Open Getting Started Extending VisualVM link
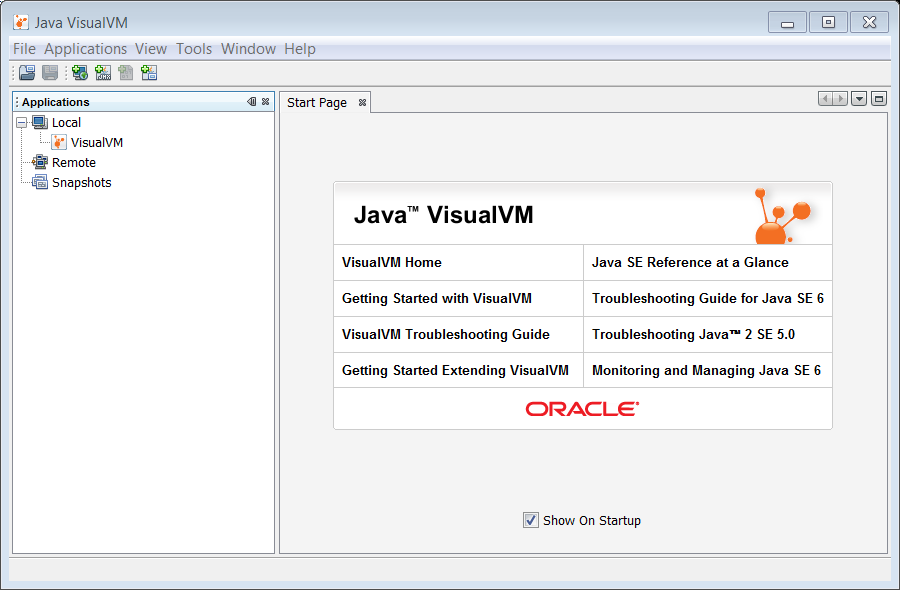The height and width of the screenshot is (590, 900). tap(455, 370)
